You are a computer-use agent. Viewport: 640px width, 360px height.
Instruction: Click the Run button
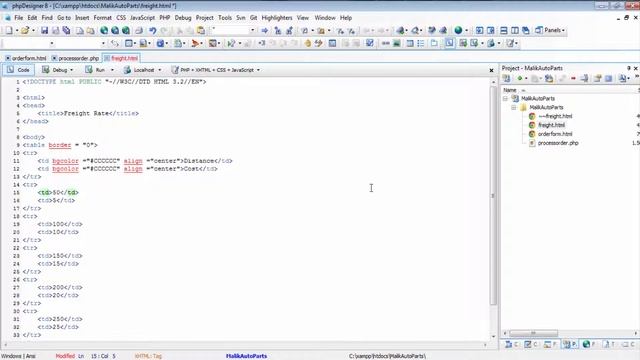click(96, 70)
